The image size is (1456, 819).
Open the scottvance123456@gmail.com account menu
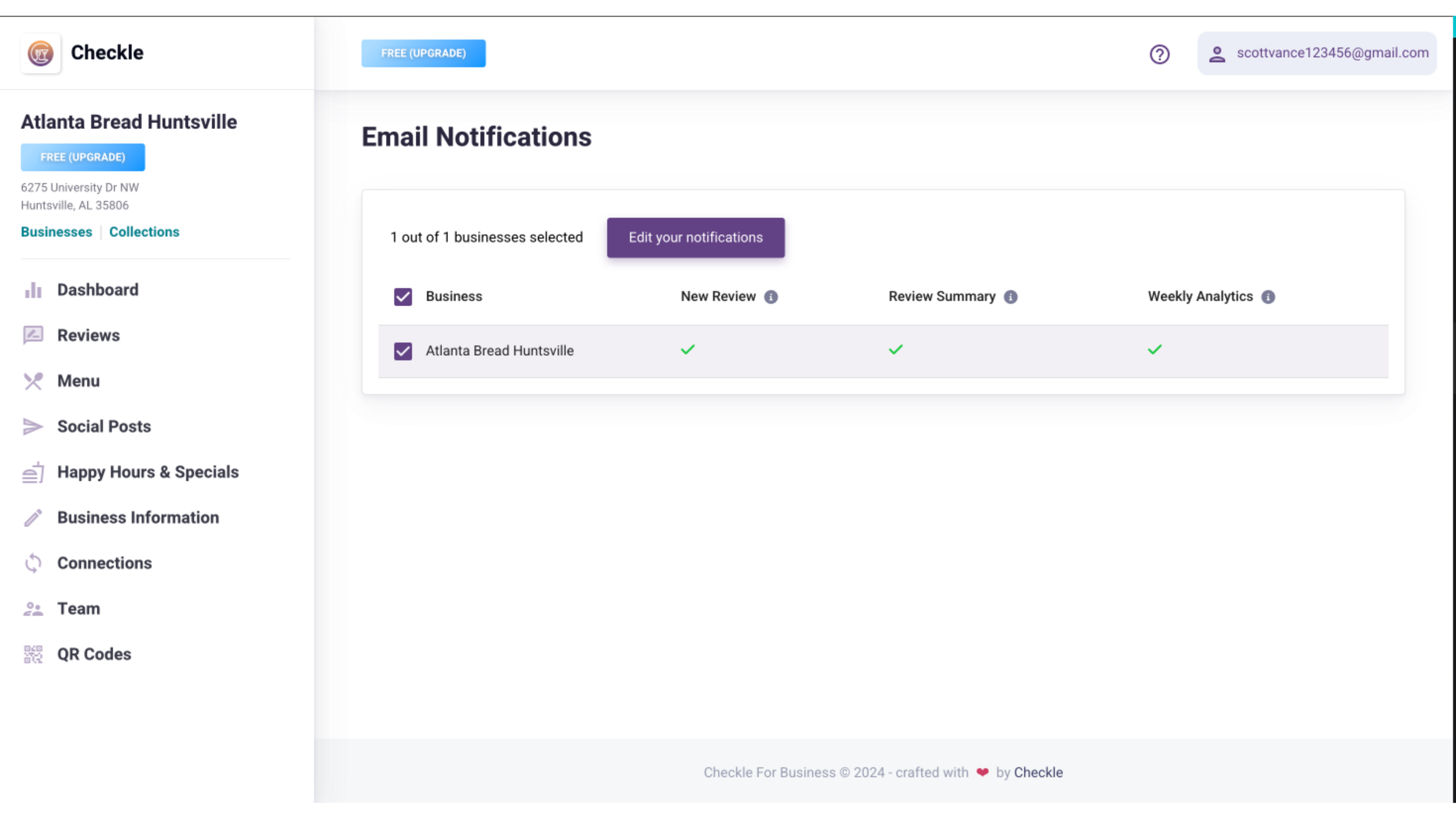[x=1317, y=53]
